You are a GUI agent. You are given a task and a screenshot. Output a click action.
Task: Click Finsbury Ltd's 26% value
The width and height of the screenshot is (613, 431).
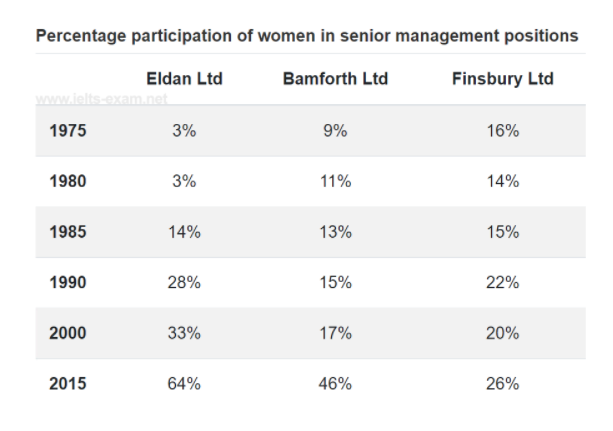point(502,384)
